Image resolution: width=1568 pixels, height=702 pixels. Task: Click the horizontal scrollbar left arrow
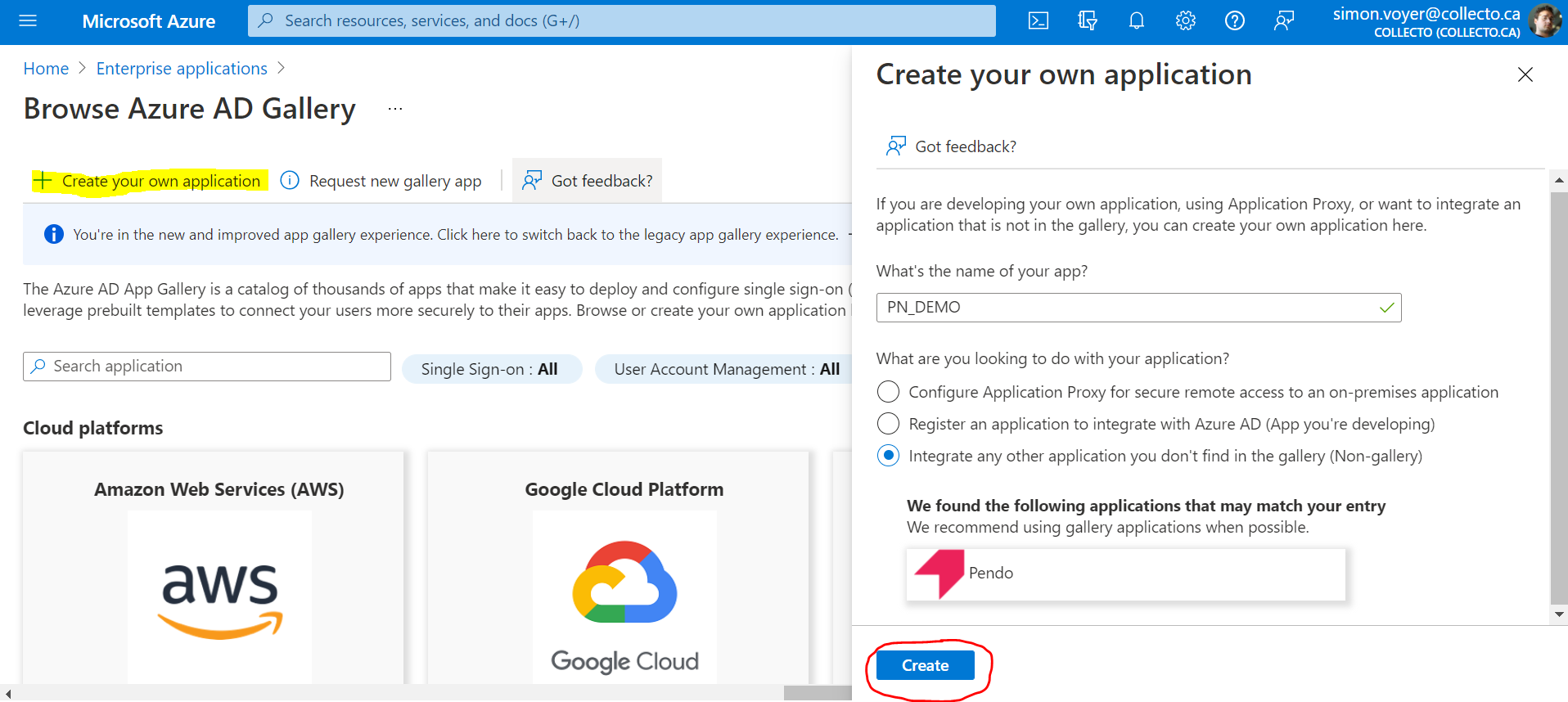click(x=8, y=694)
